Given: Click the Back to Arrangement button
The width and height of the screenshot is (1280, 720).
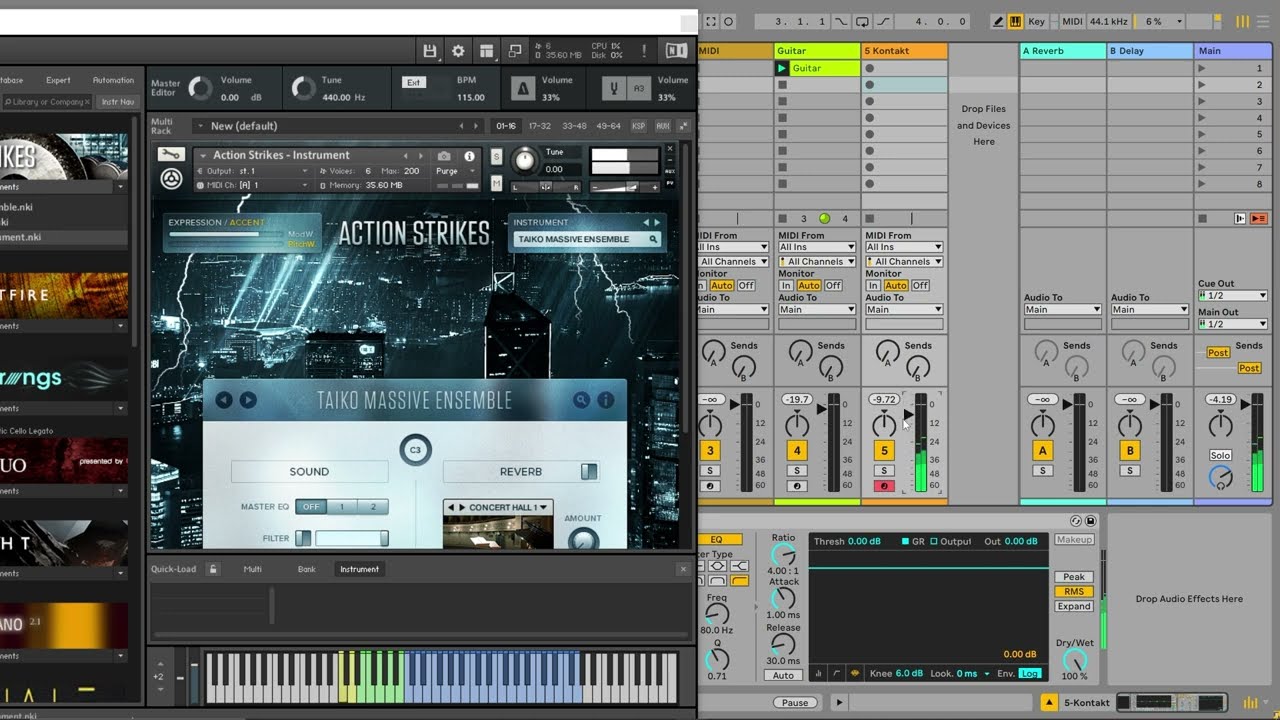Looking at the screenshot, I should (1259, 218).
